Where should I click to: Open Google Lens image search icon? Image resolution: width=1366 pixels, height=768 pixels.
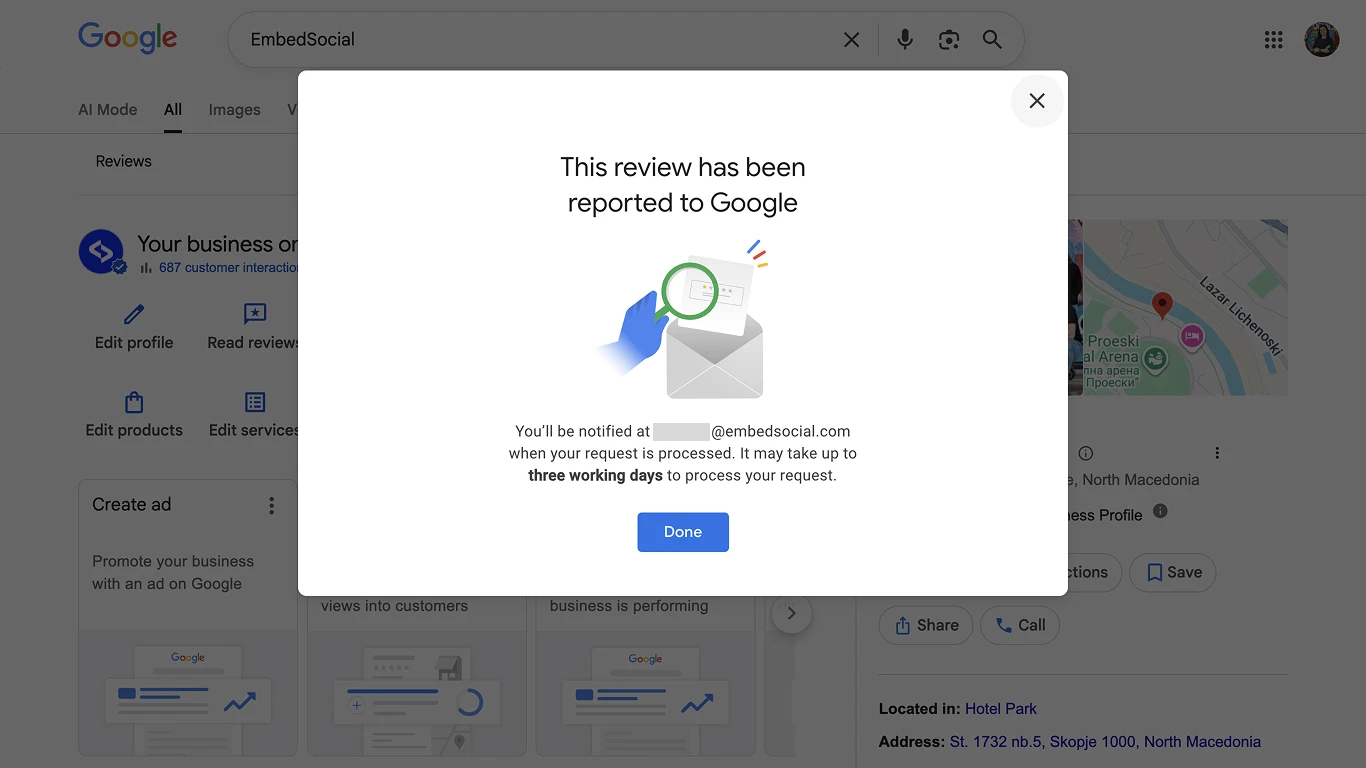(948, 39)
